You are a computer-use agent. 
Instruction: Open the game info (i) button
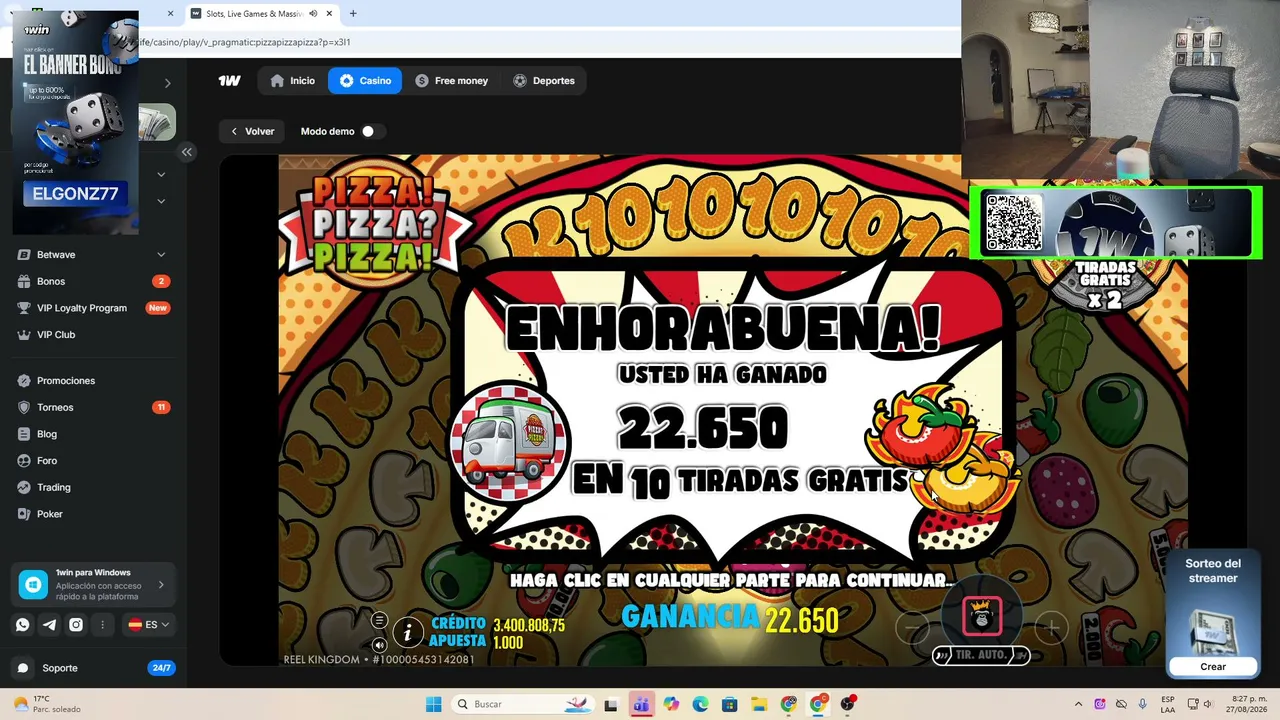coord(407,632)
